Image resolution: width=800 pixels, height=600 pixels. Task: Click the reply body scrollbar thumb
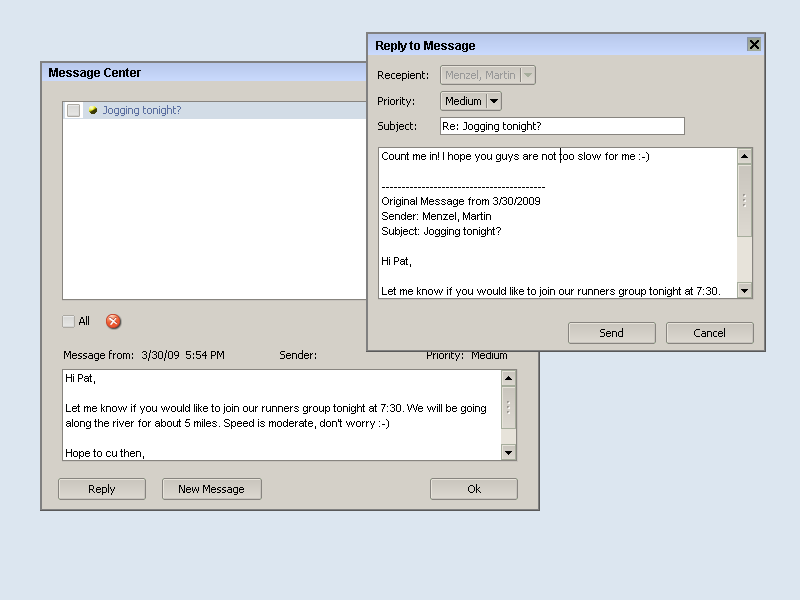(744, 199)
